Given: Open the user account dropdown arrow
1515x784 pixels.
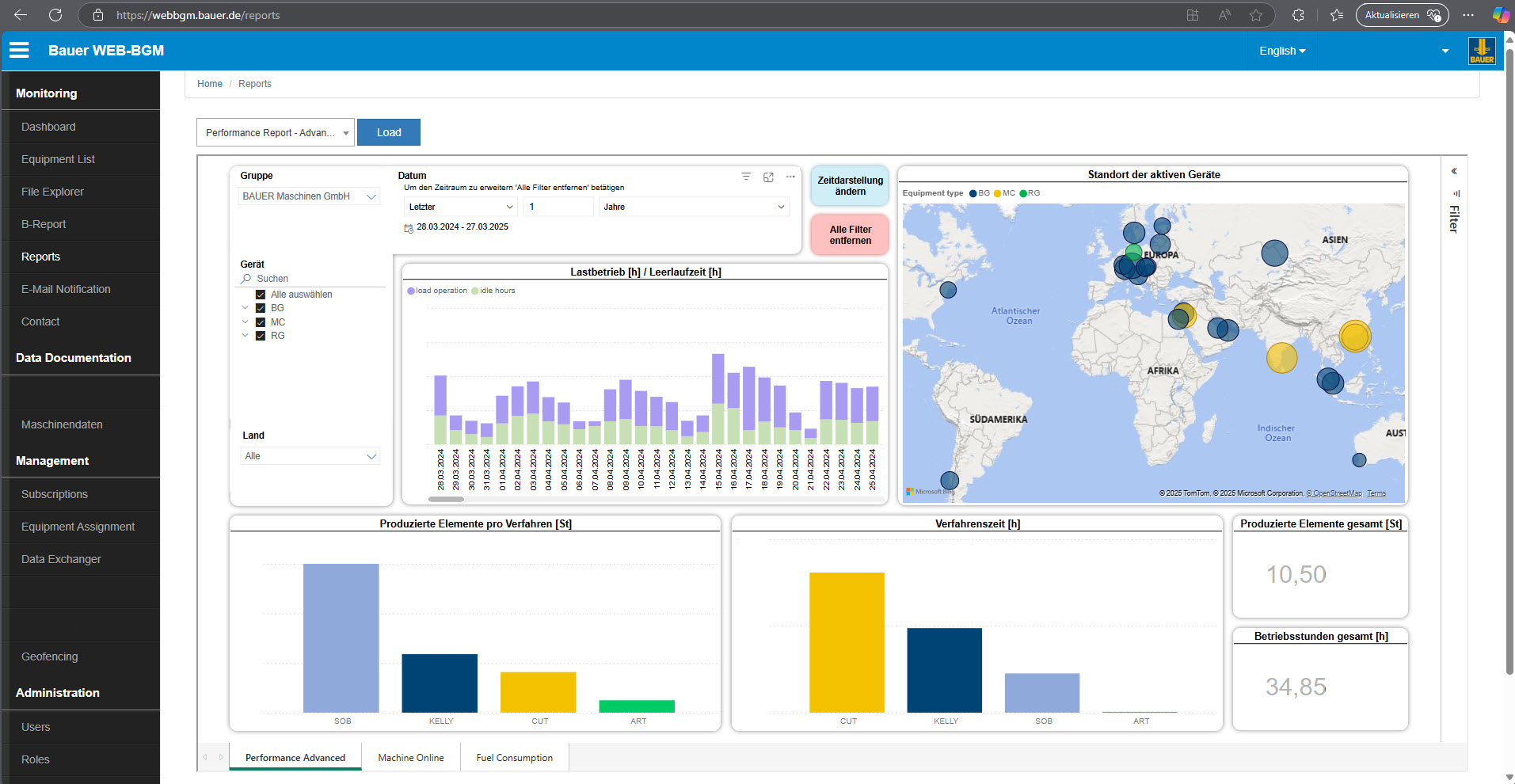Looking at the screenshot, I should click(x=1445, y=51).
